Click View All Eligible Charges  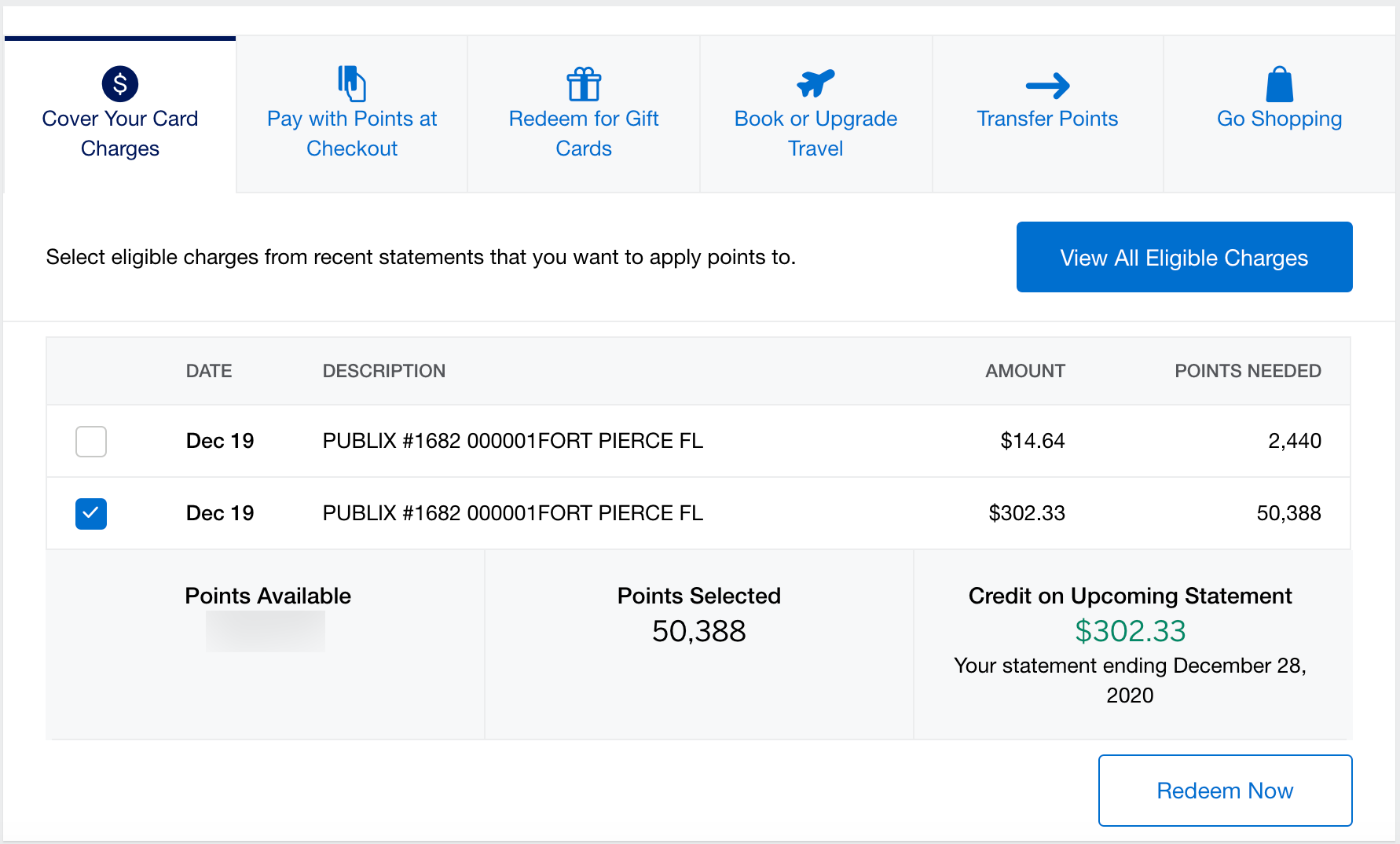point(1183,257)
